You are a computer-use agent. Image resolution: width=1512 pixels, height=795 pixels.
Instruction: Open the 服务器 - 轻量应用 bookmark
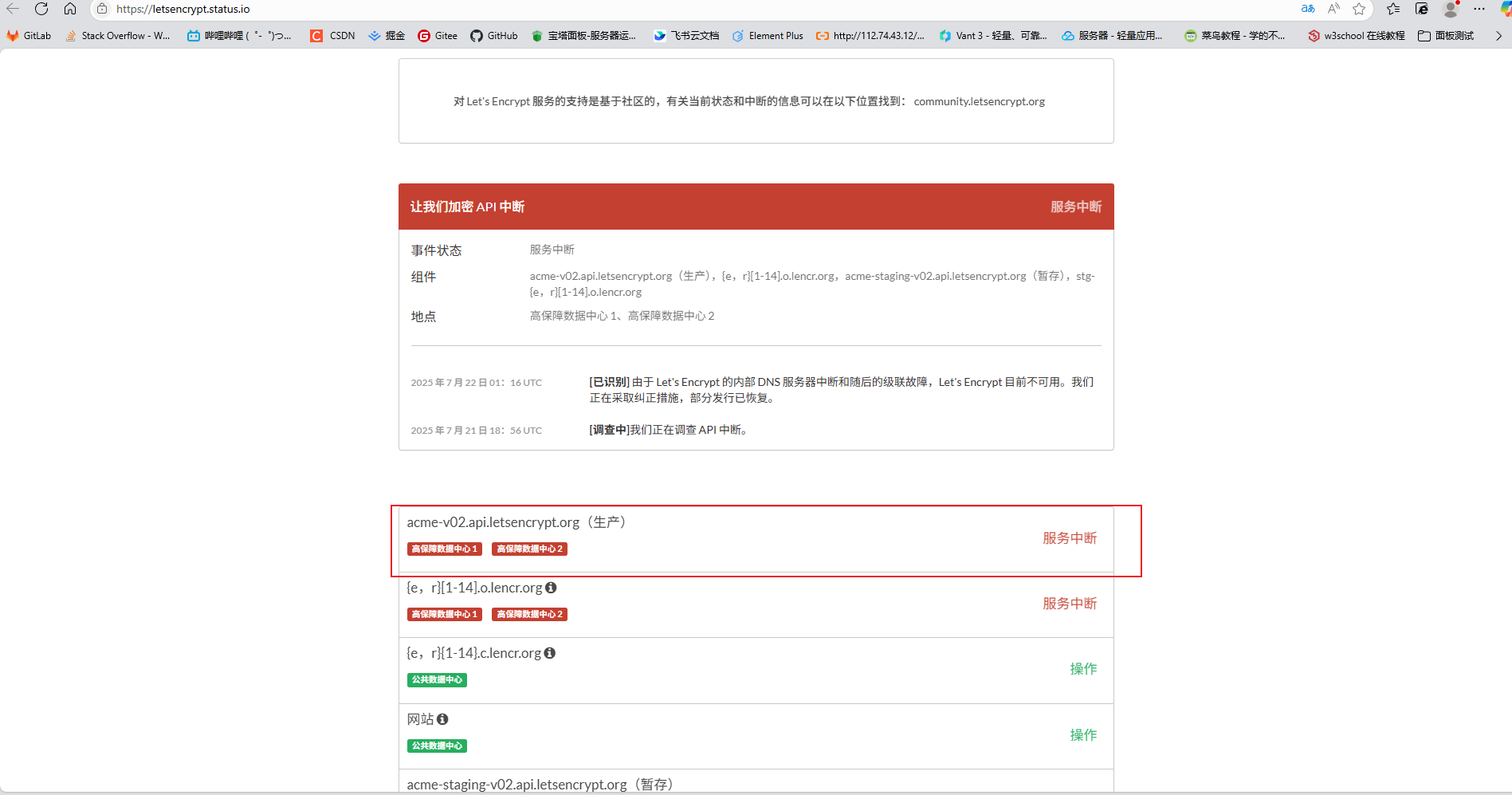tap(1112, 36)
